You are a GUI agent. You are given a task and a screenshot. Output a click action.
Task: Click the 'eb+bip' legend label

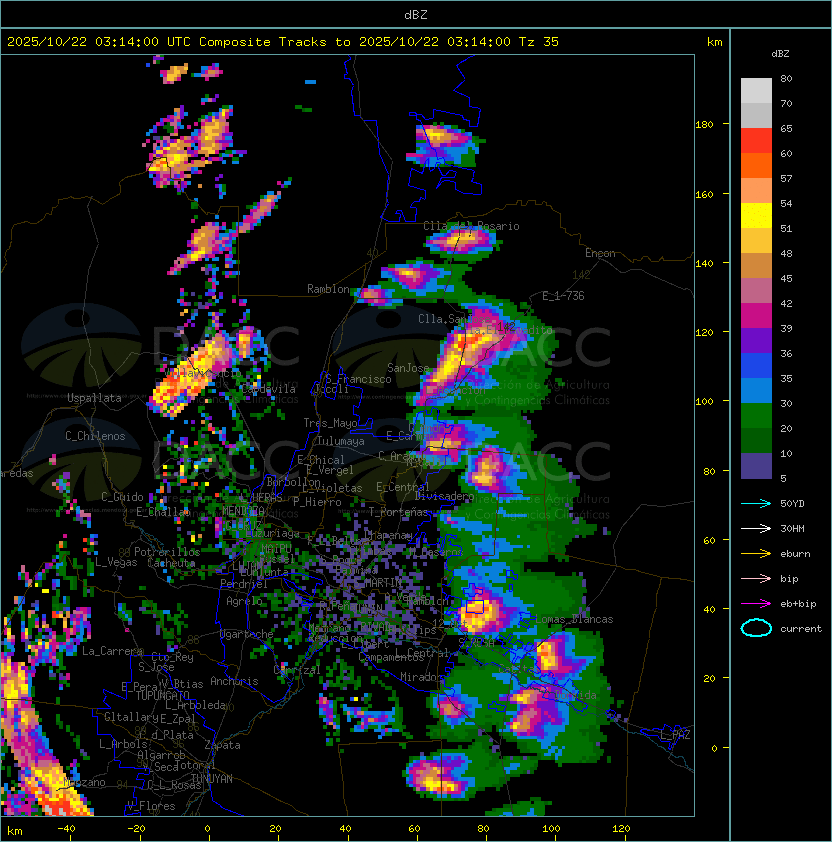[x=798, y=604]
